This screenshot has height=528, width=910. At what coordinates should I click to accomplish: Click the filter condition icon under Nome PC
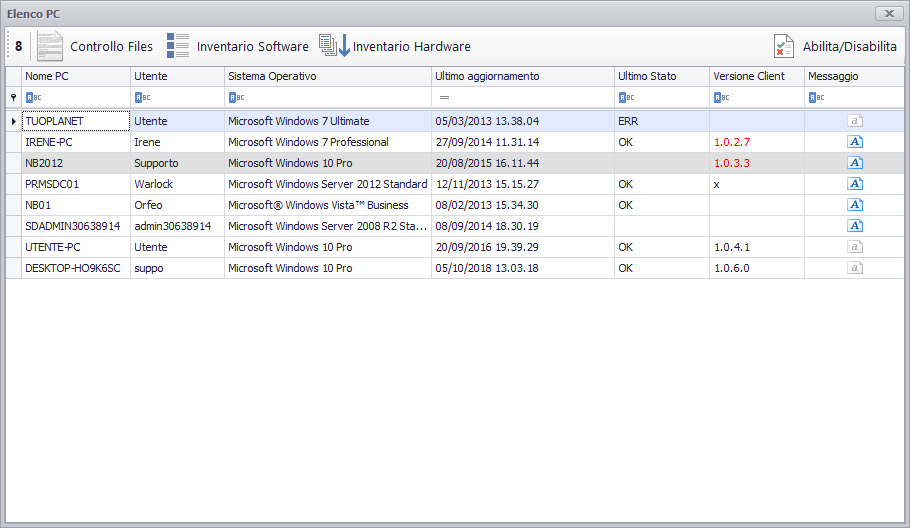(34, 97)
